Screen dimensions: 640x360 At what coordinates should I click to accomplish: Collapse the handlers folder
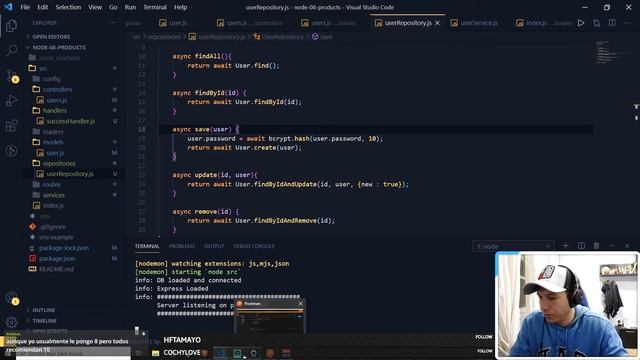[x=55, y=111]
